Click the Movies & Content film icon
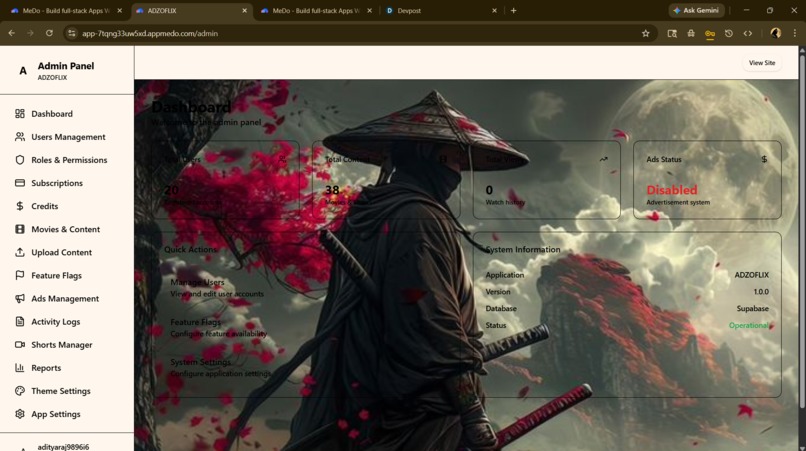This screenshot has height=451, width=806. point(20,229)
